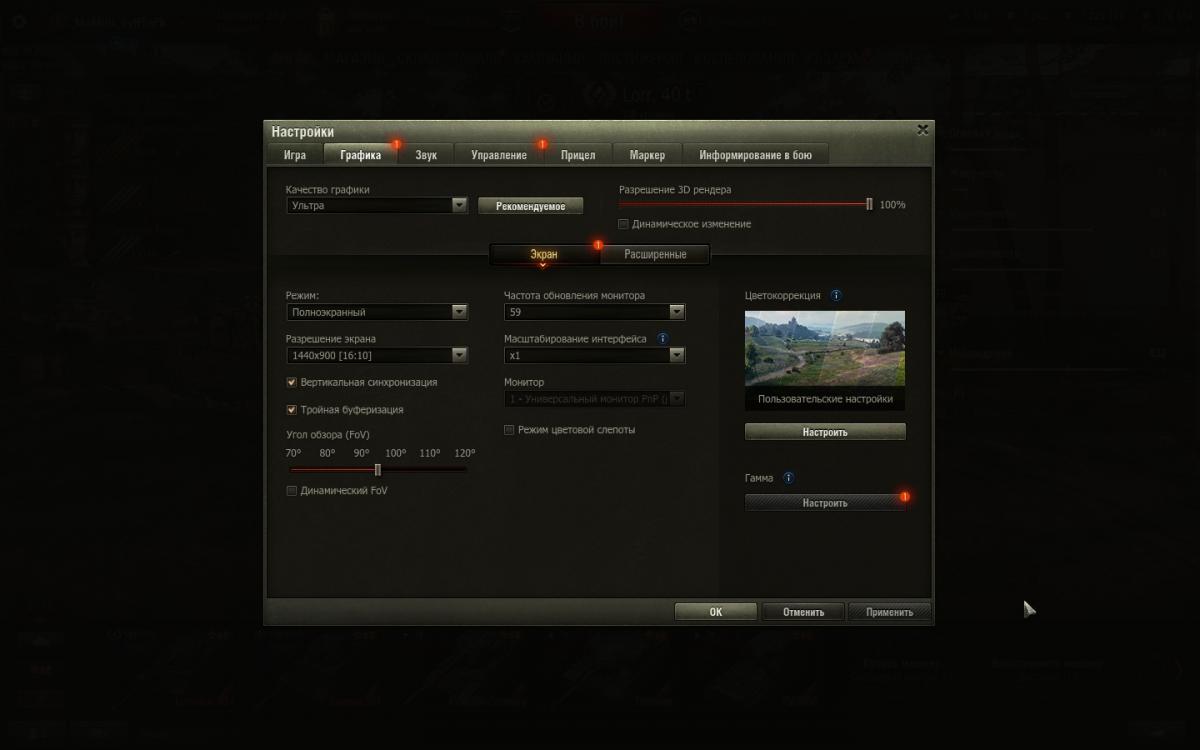Adjust Разрешение 3D рендера slider handle
The width and height of the screenshot is (1200, 750).
869,204
